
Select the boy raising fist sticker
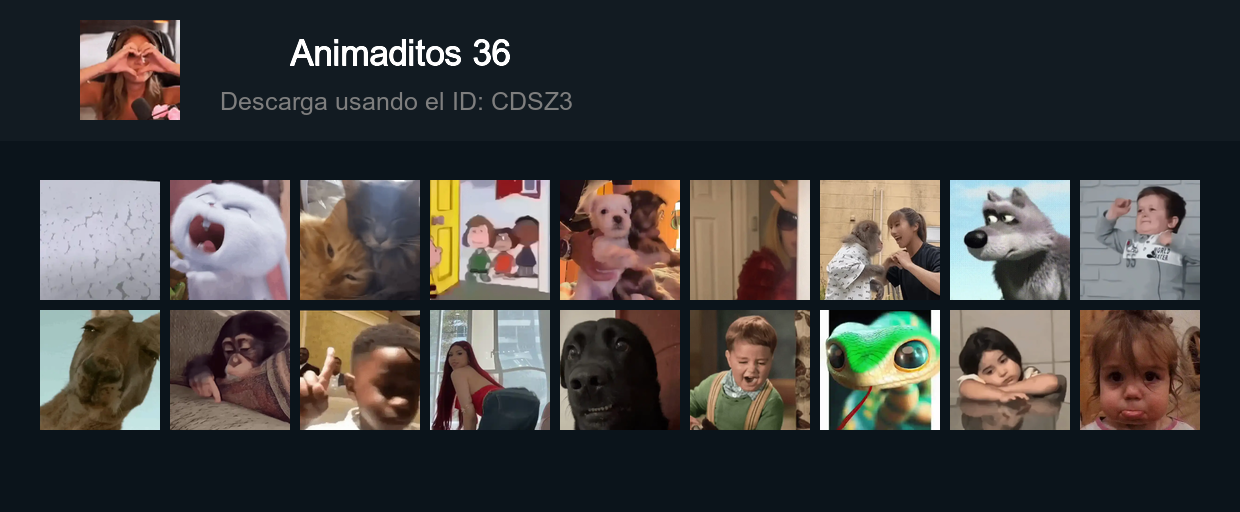pos(1140,240)
